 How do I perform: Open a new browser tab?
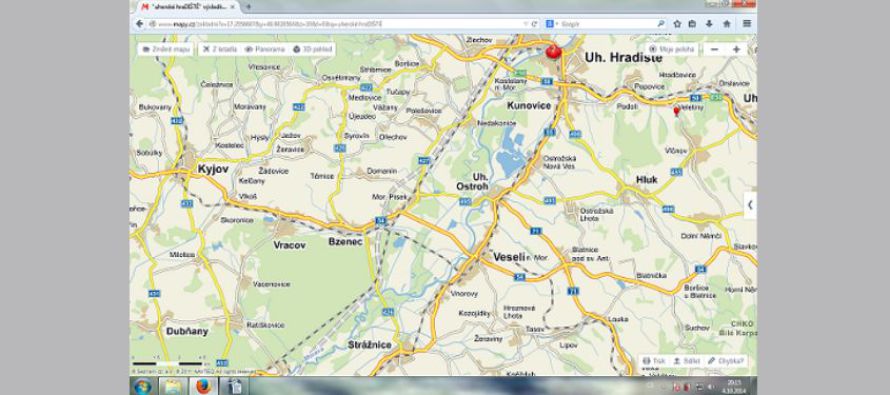pyautogui.click(x=249, y=7)
